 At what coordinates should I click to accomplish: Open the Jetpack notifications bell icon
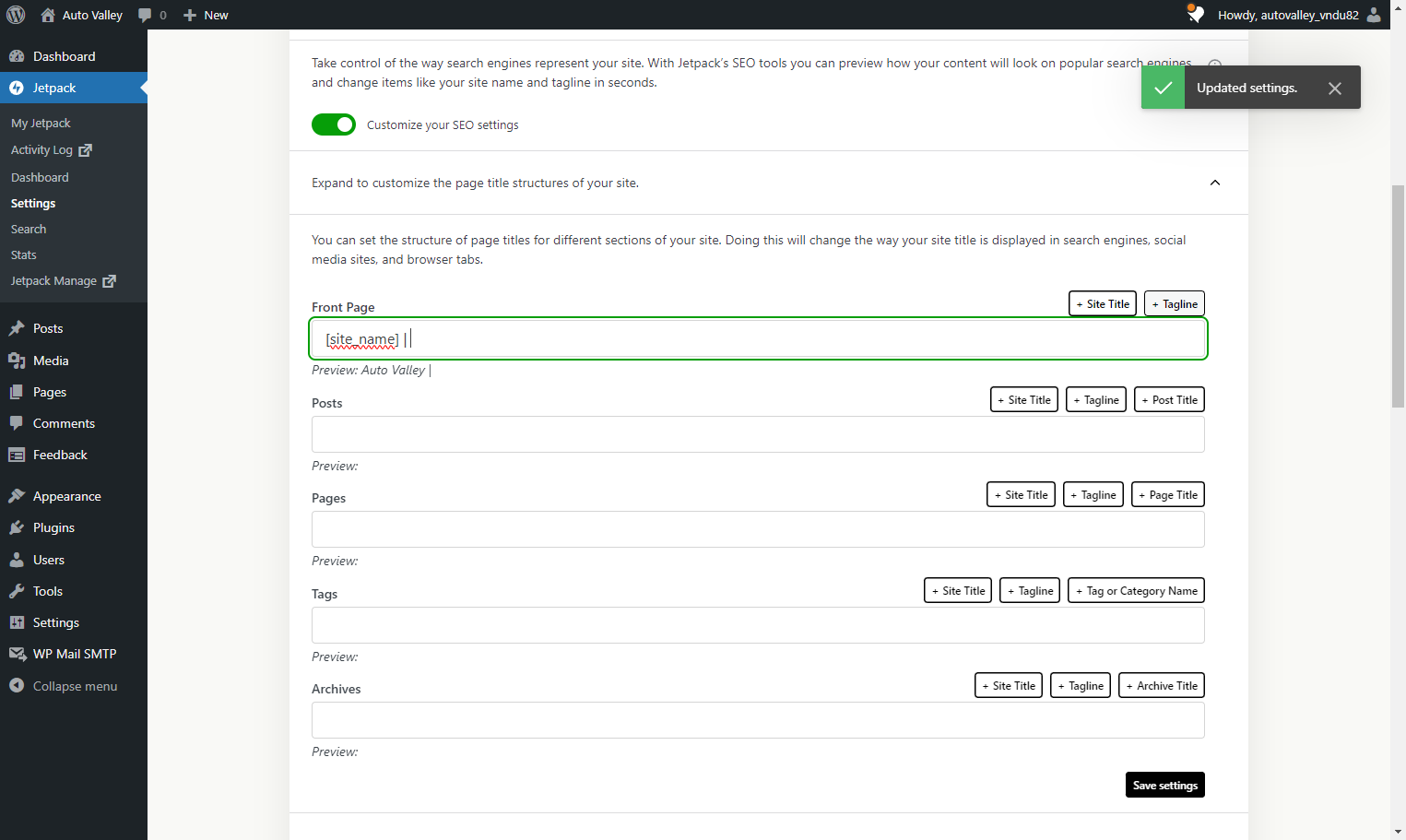(x=1196, y=14)
